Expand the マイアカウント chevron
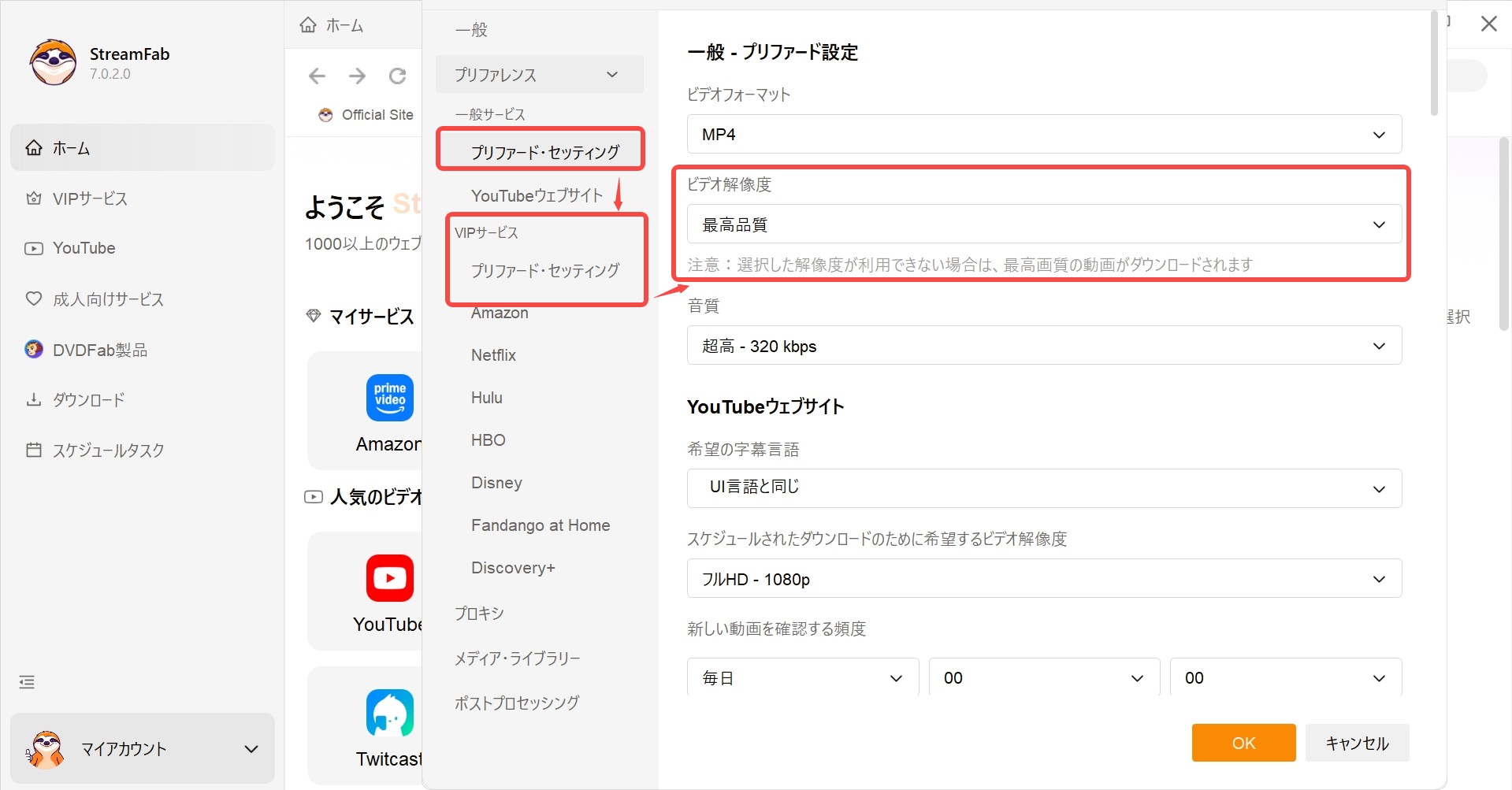 tap(251, 749)
